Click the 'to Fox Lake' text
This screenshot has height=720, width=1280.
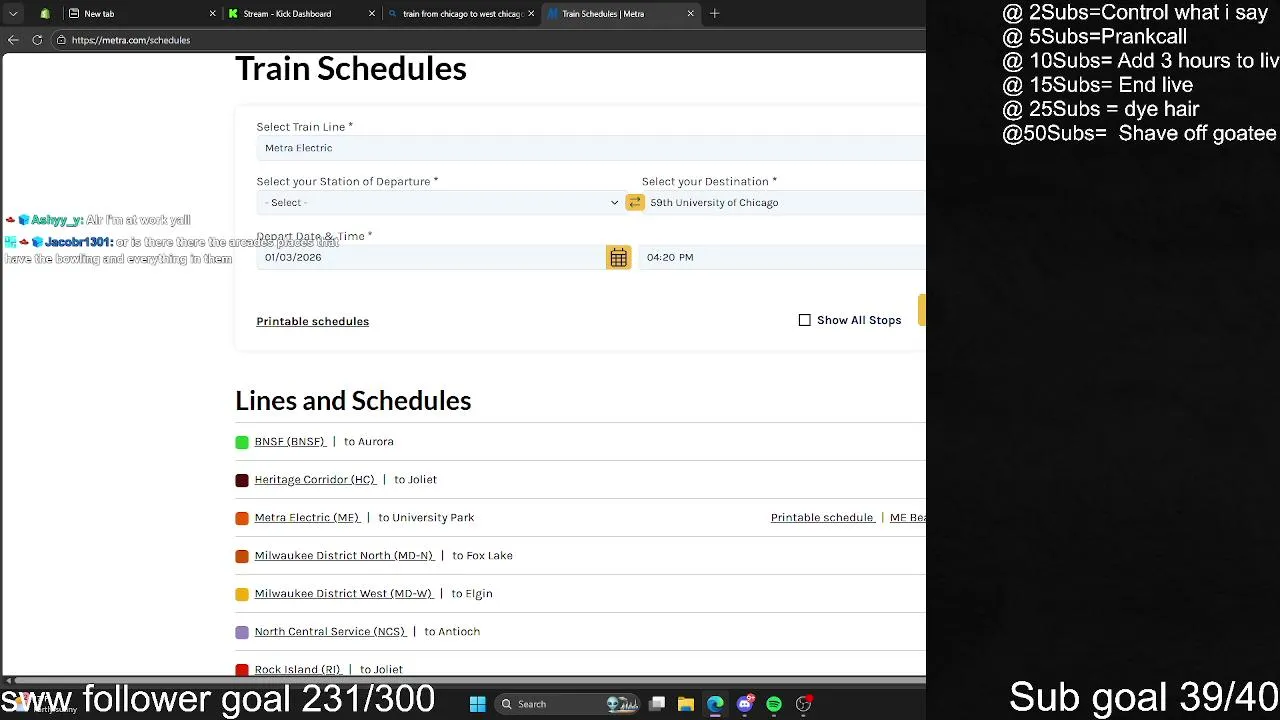(482, 555)
